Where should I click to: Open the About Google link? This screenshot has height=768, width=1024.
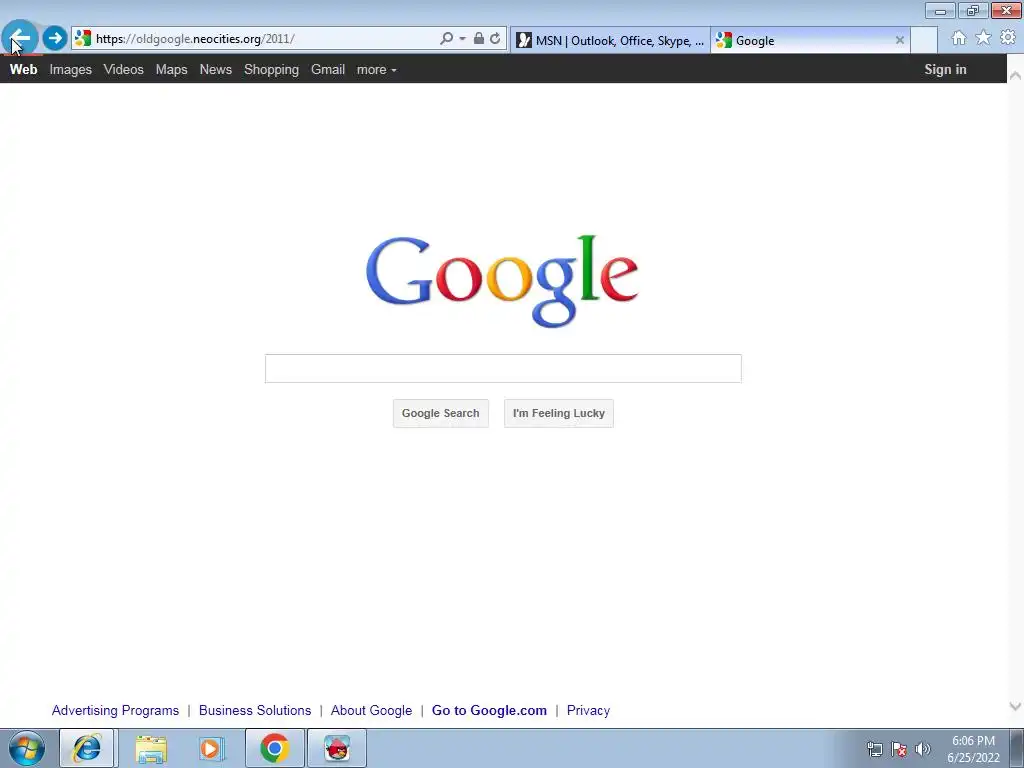(371, 710)
